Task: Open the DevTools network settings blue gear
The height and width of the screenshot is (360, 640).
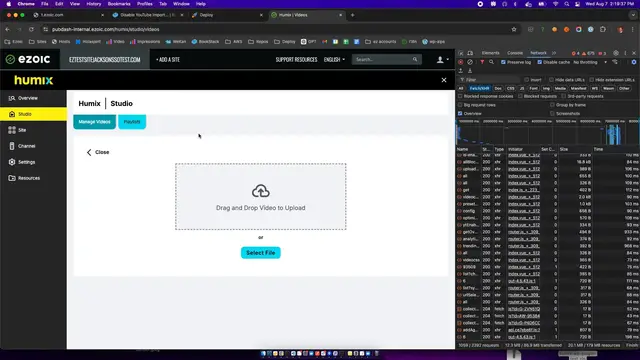Action: pos(634,62)
